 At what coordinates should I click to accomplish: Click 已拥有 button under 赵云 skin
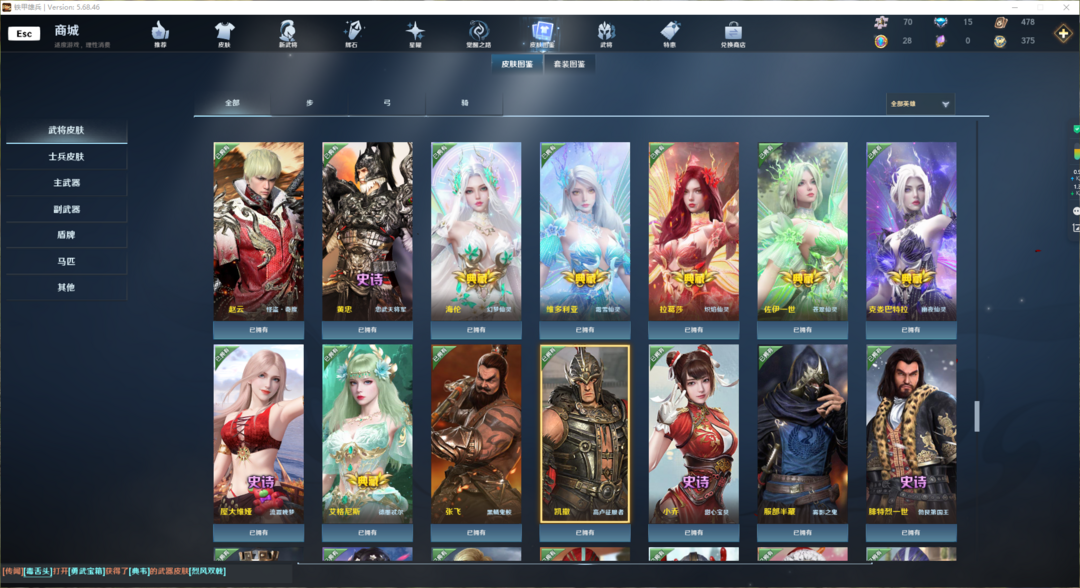(x=258, y=330)
